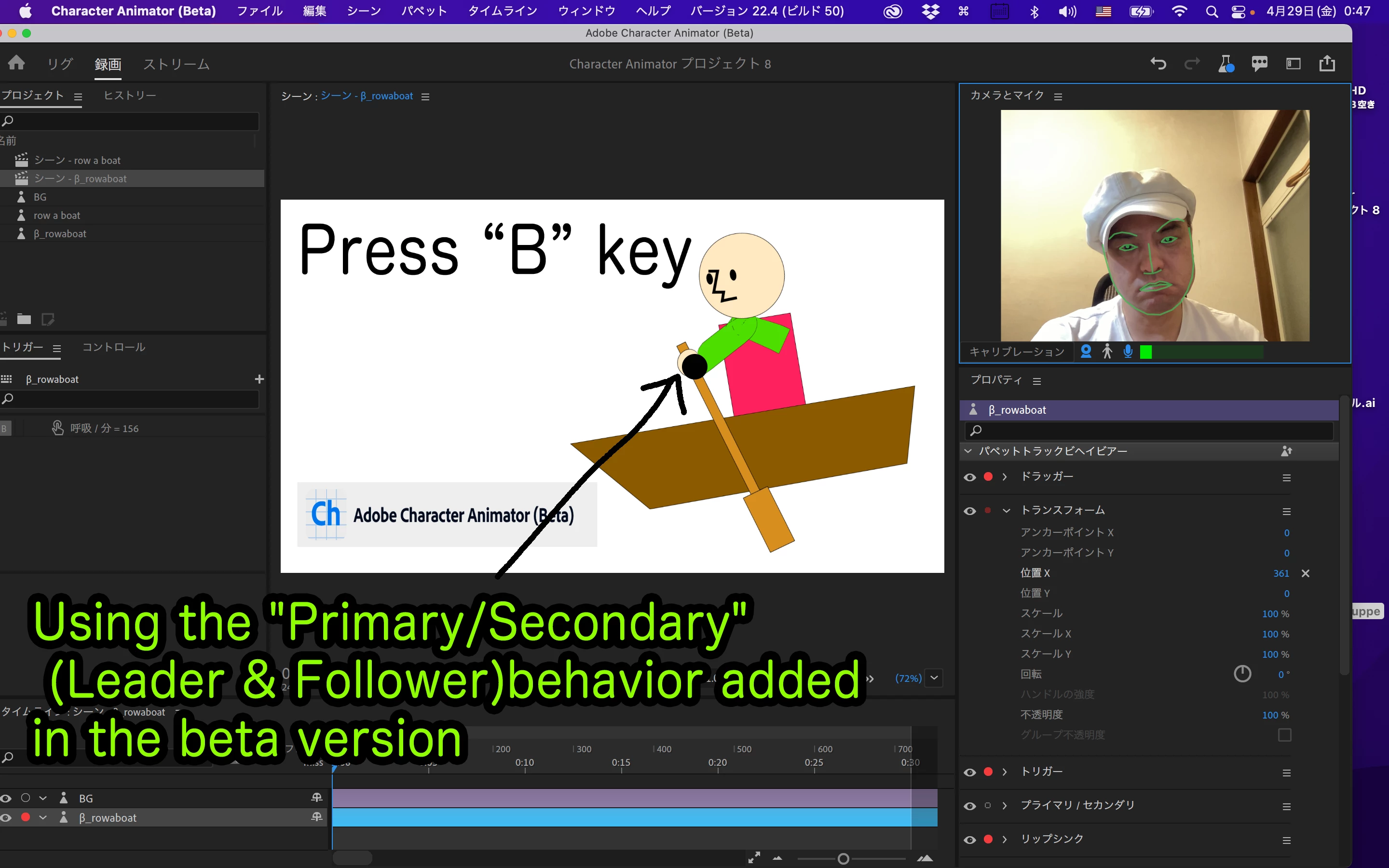Click the シーン - β_rowaboat scene link
The width and height of the screenshot is (1389, 868).
tap(366, 96)
